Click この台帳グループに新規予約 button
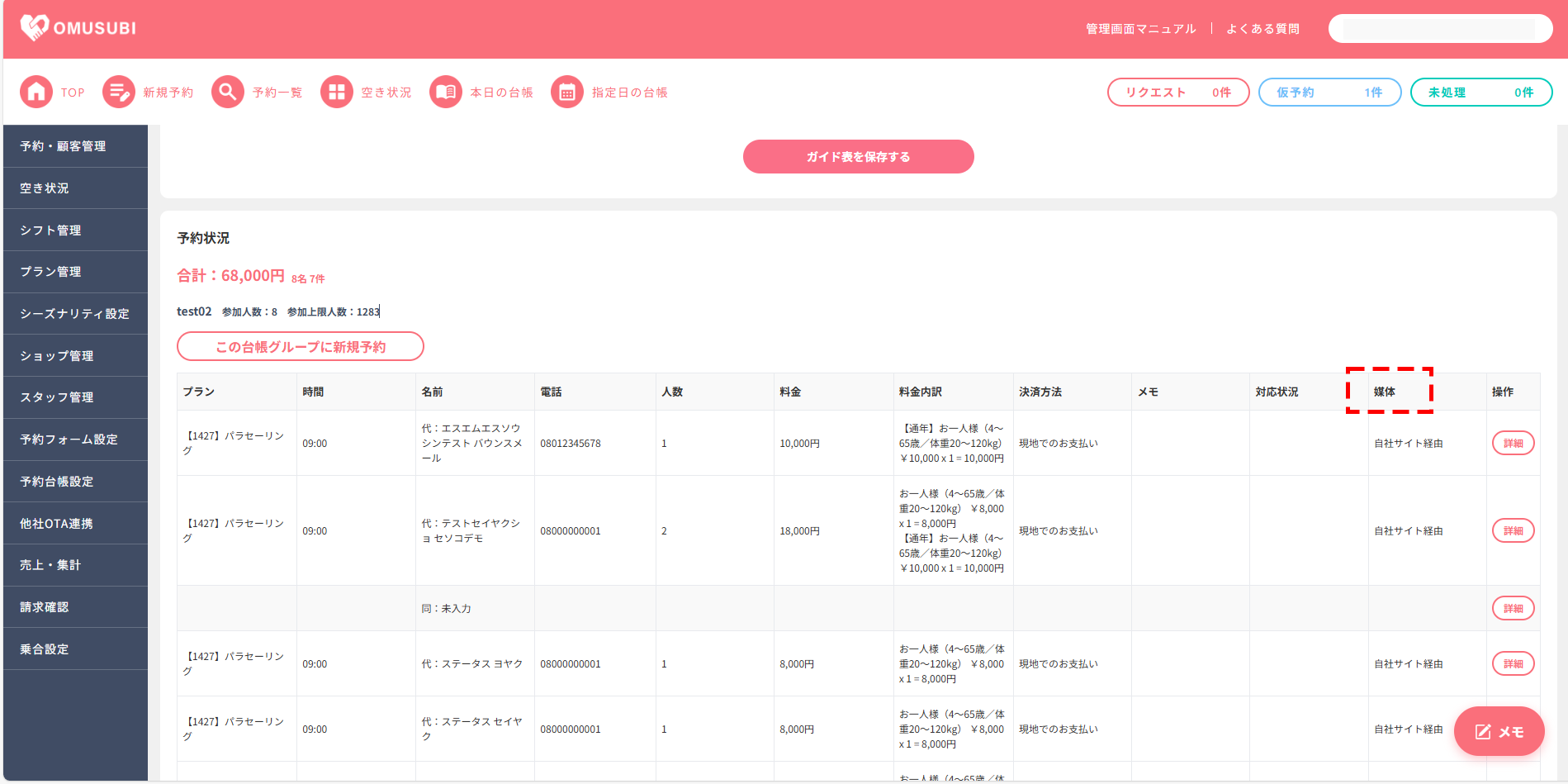This screenshot has height=784, width=1568. click(x=301, y=347)
